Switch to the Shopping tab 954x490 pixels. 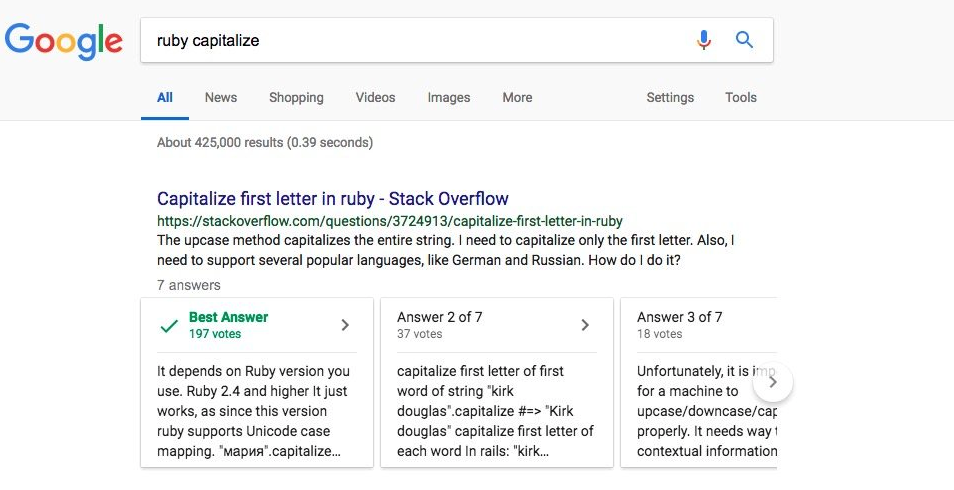click(296, 97)
